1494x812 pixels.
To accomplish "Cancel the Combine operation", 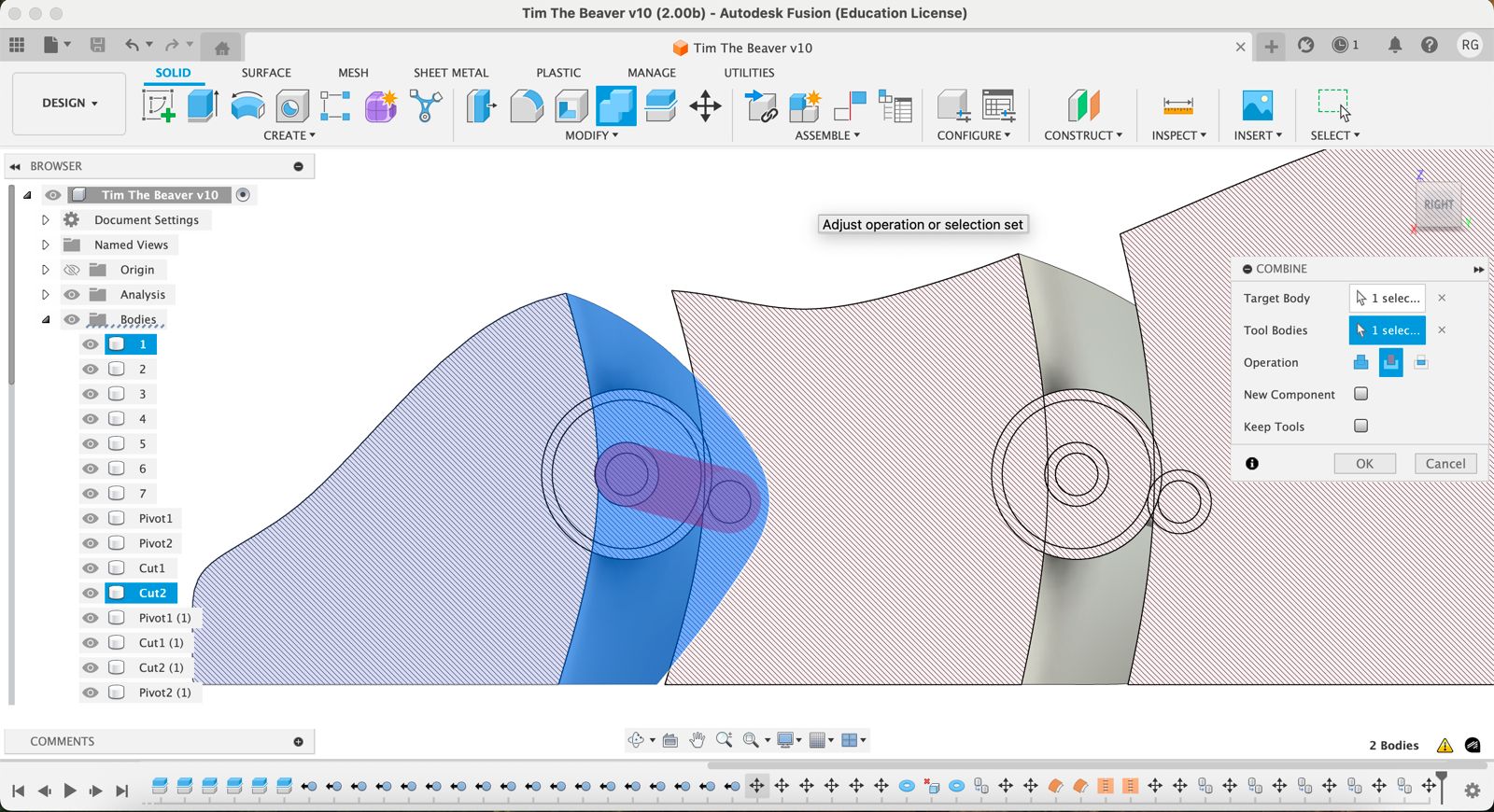I will pos(1445,464).
